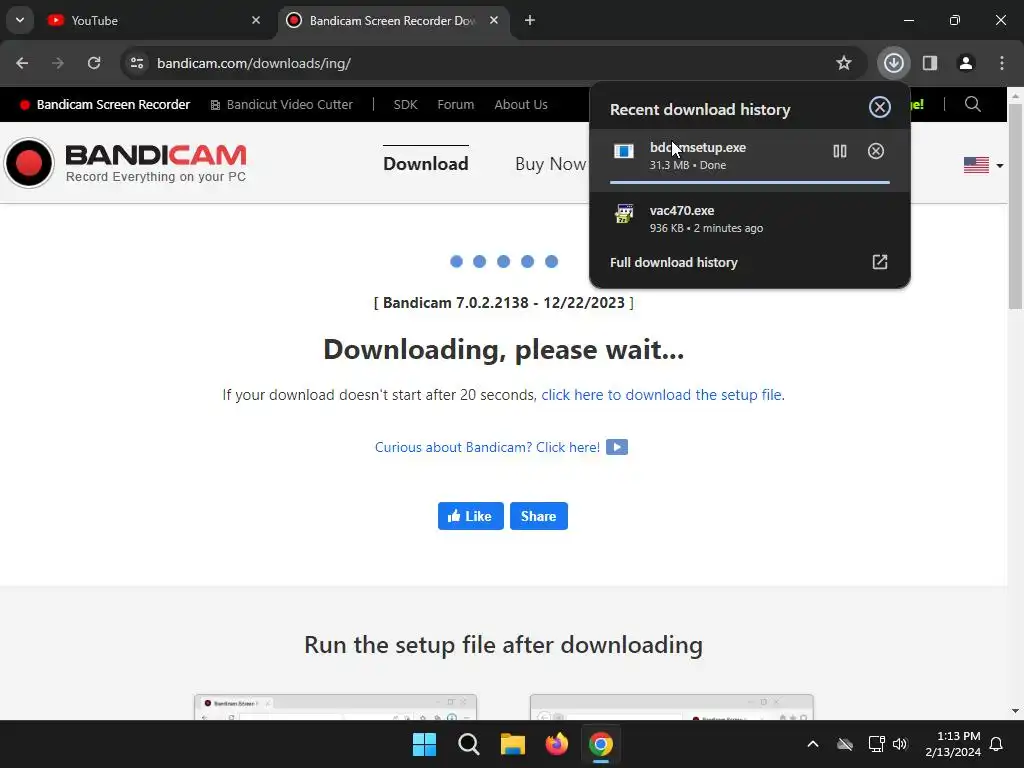Click the blue video play icon
Screen dimensions: 1024x768
tap(617, 447)
